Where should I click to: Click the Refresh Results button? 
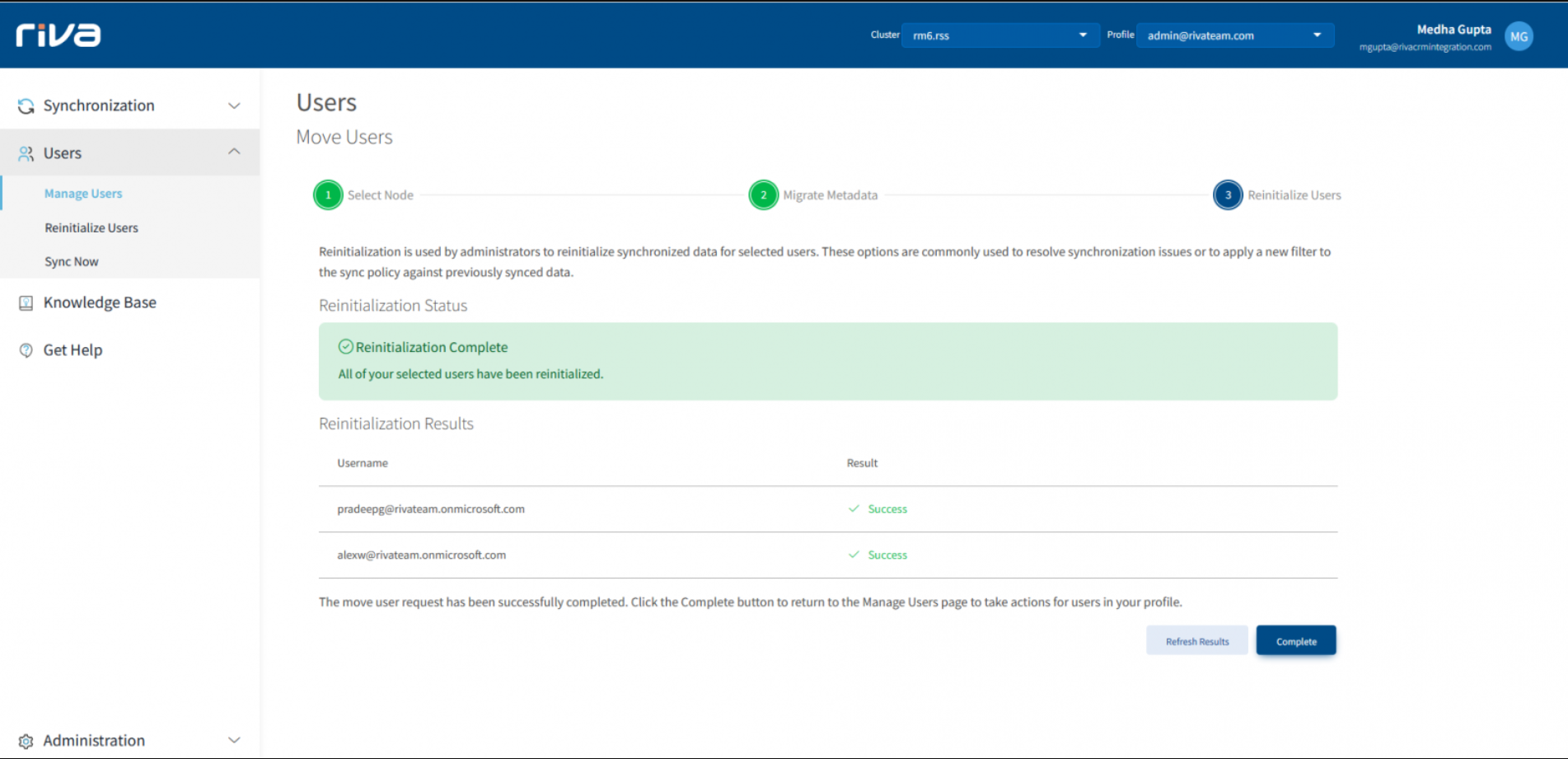[x=1196, y=641]
